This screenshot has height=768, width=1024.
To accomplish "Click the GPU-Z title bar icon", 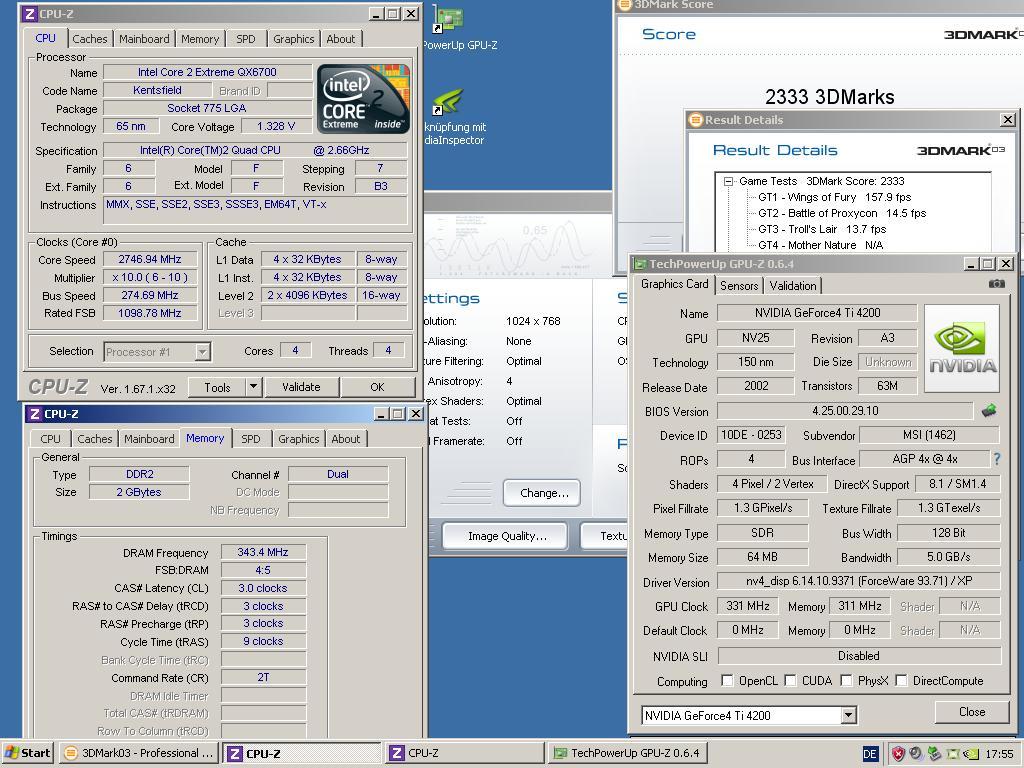I will click(640, 264).
